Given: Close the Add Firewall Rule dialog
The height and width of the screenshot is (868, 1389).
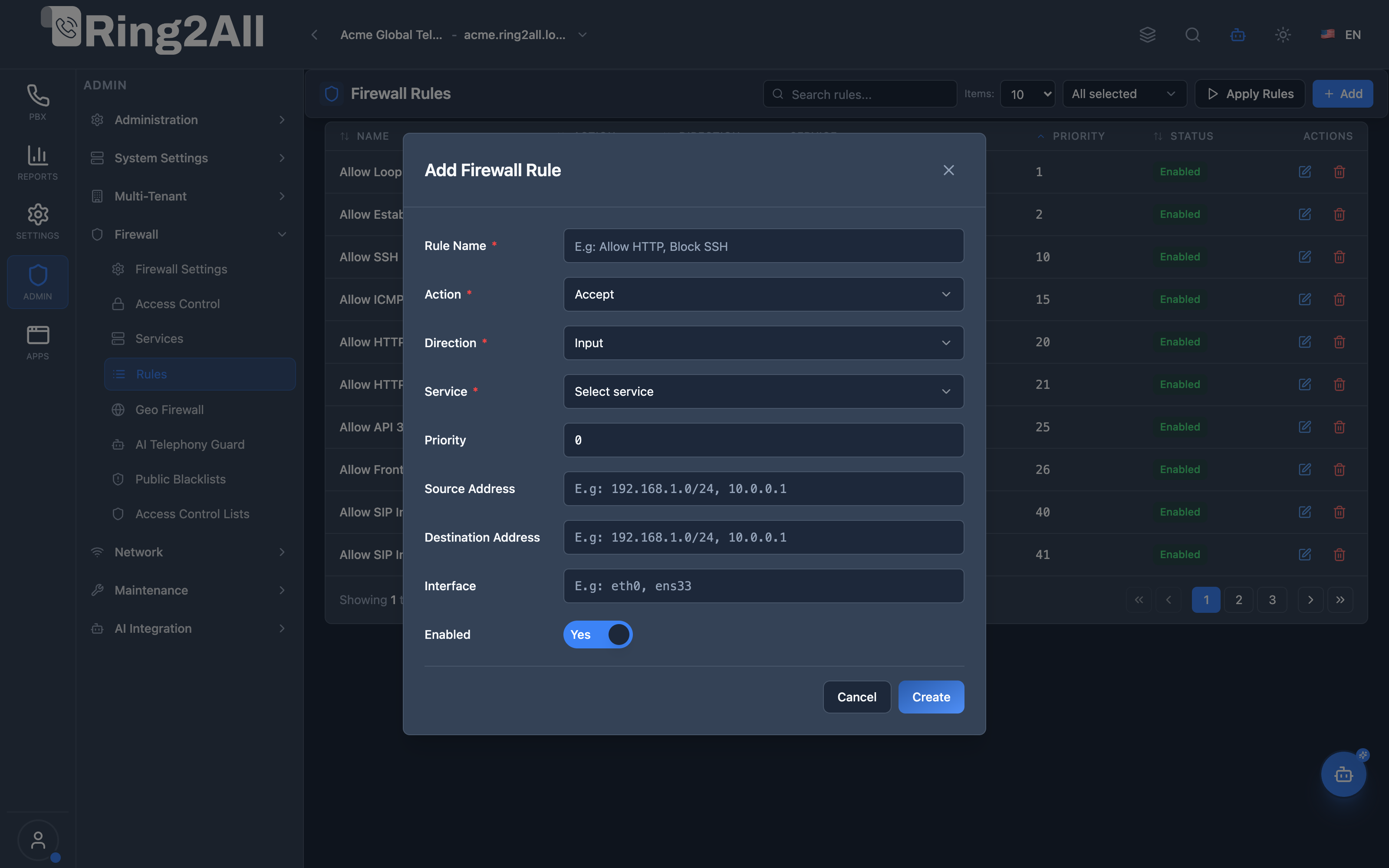Looking at the screenshot, I should coord(949,171).
